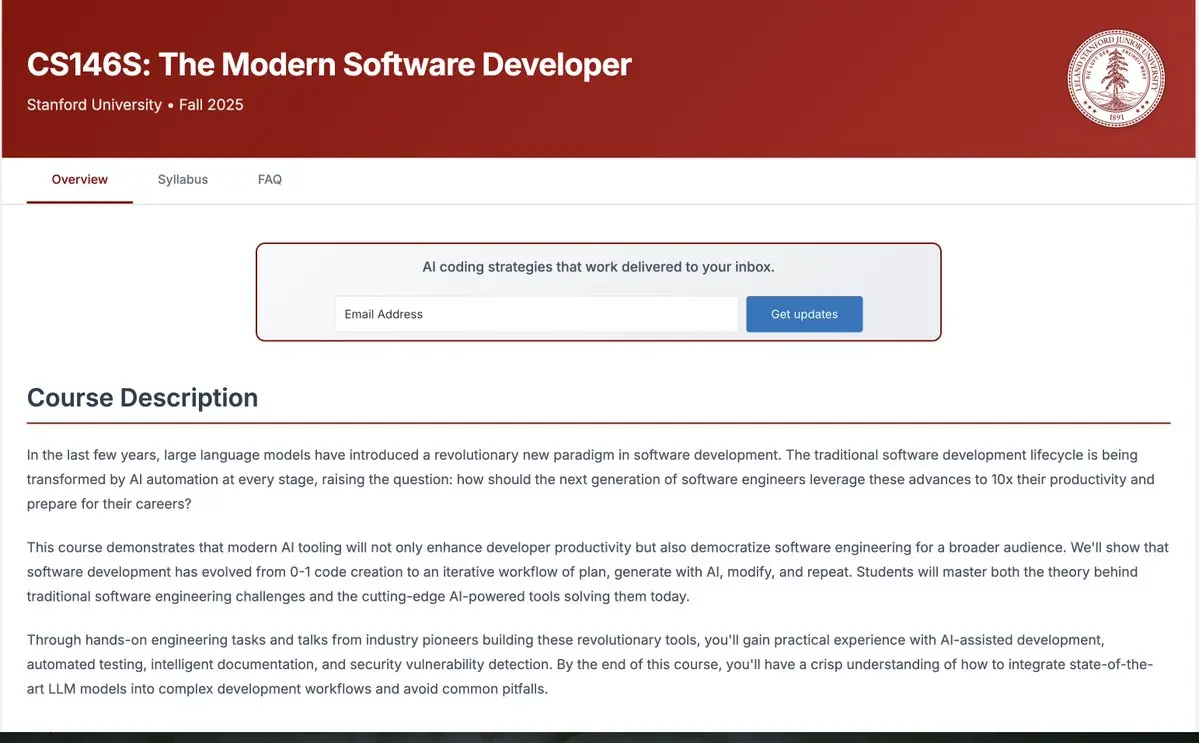The width and height of the screenshot is (1199, 743).
Task: Click paragraph starting 'This course demonstrates'
Action: click(598, 572)
